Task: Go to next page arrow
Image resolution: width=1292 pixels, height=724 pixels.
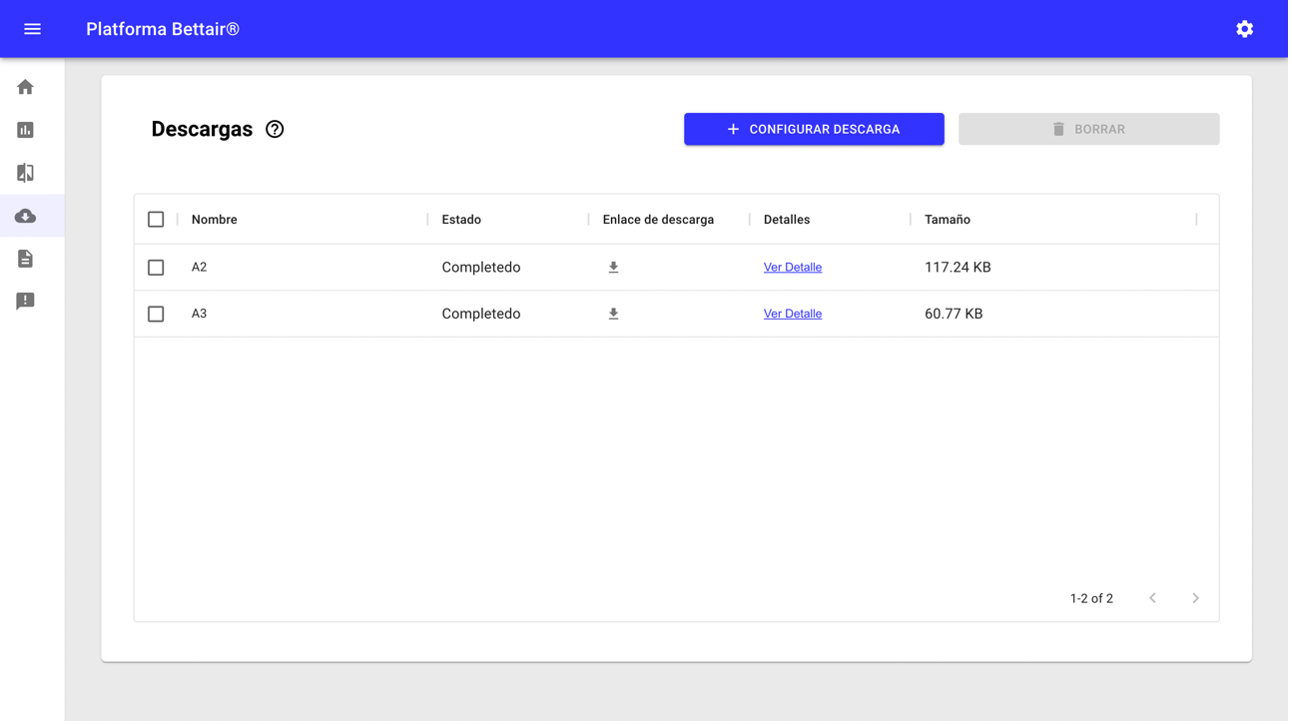Action: click(x=1195, y=598)
